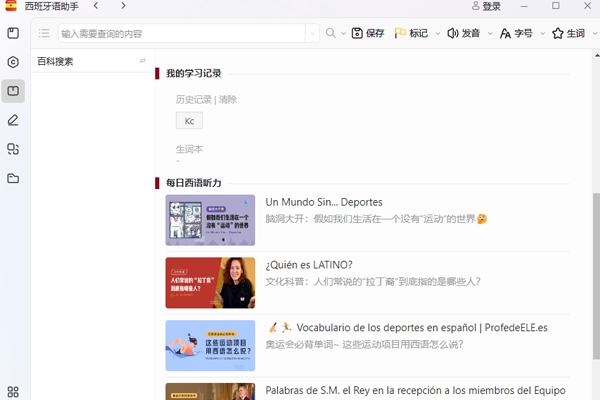Click the 生词 star button
Viewport: 600px width, 400px height.
click(569, 33)
